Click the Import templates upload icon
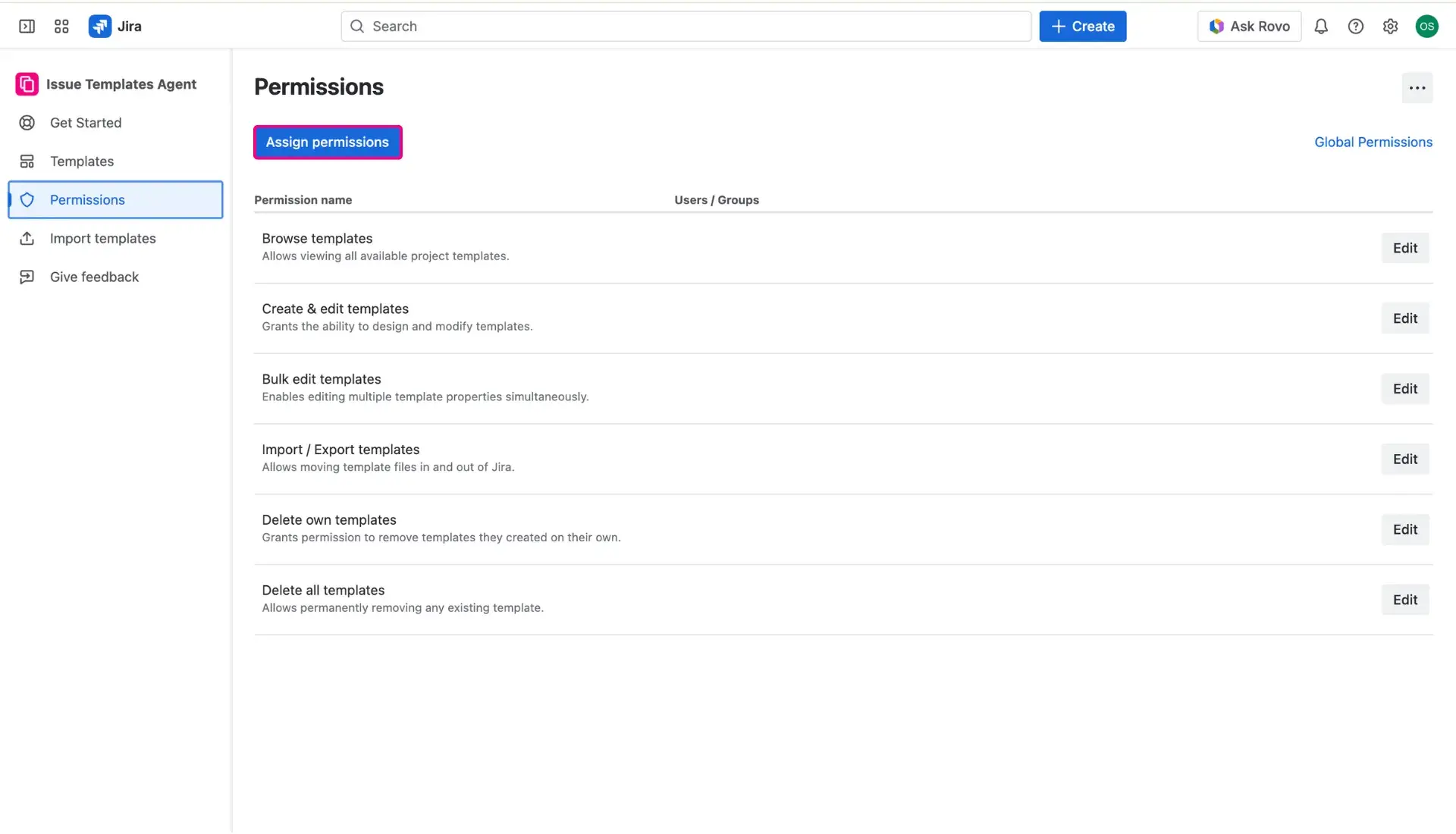Screen dimensions: 1456x834 (x=27, y=238)
